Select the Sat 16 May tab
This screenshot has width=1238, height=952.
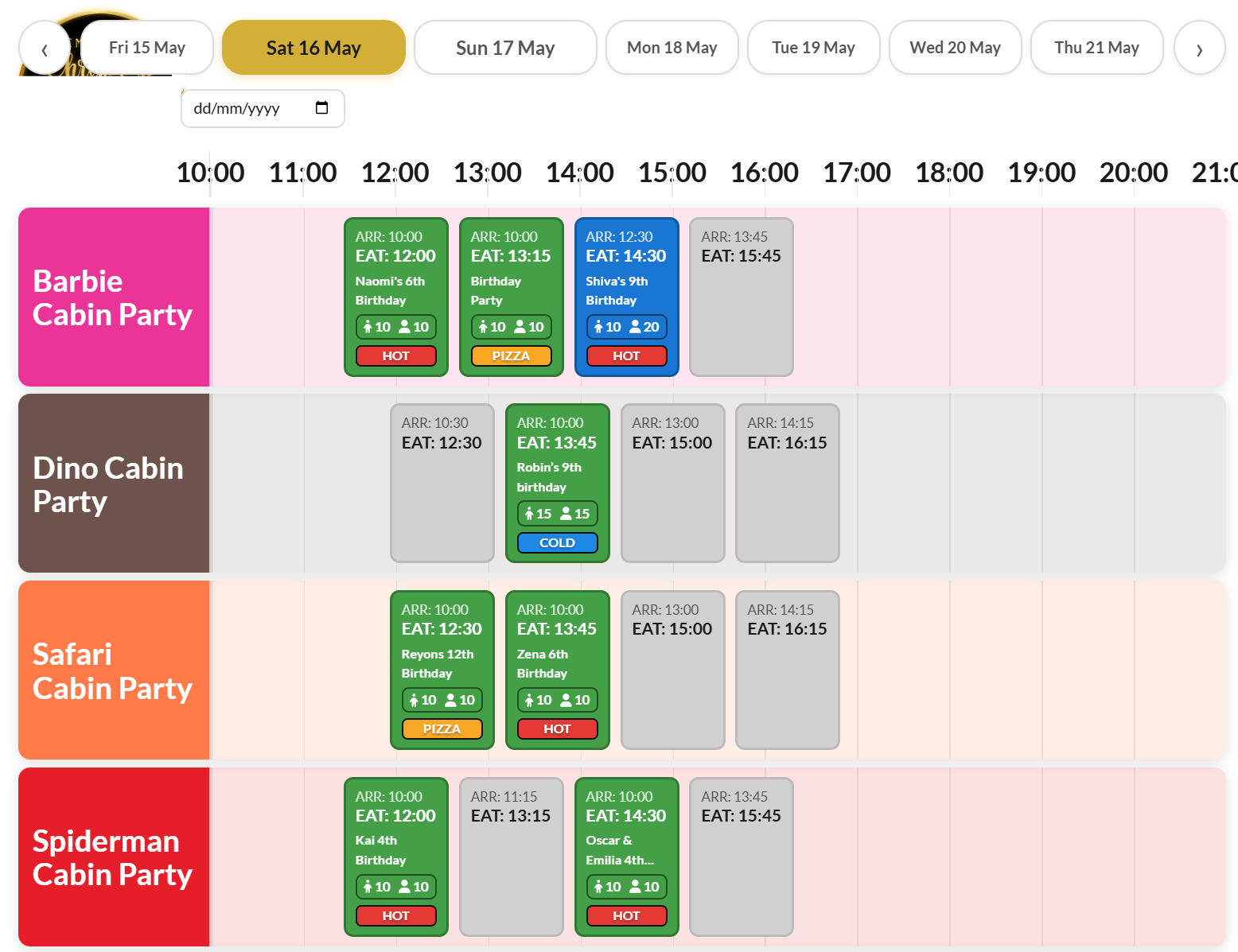pyautogui.click(x=313, y=48)
